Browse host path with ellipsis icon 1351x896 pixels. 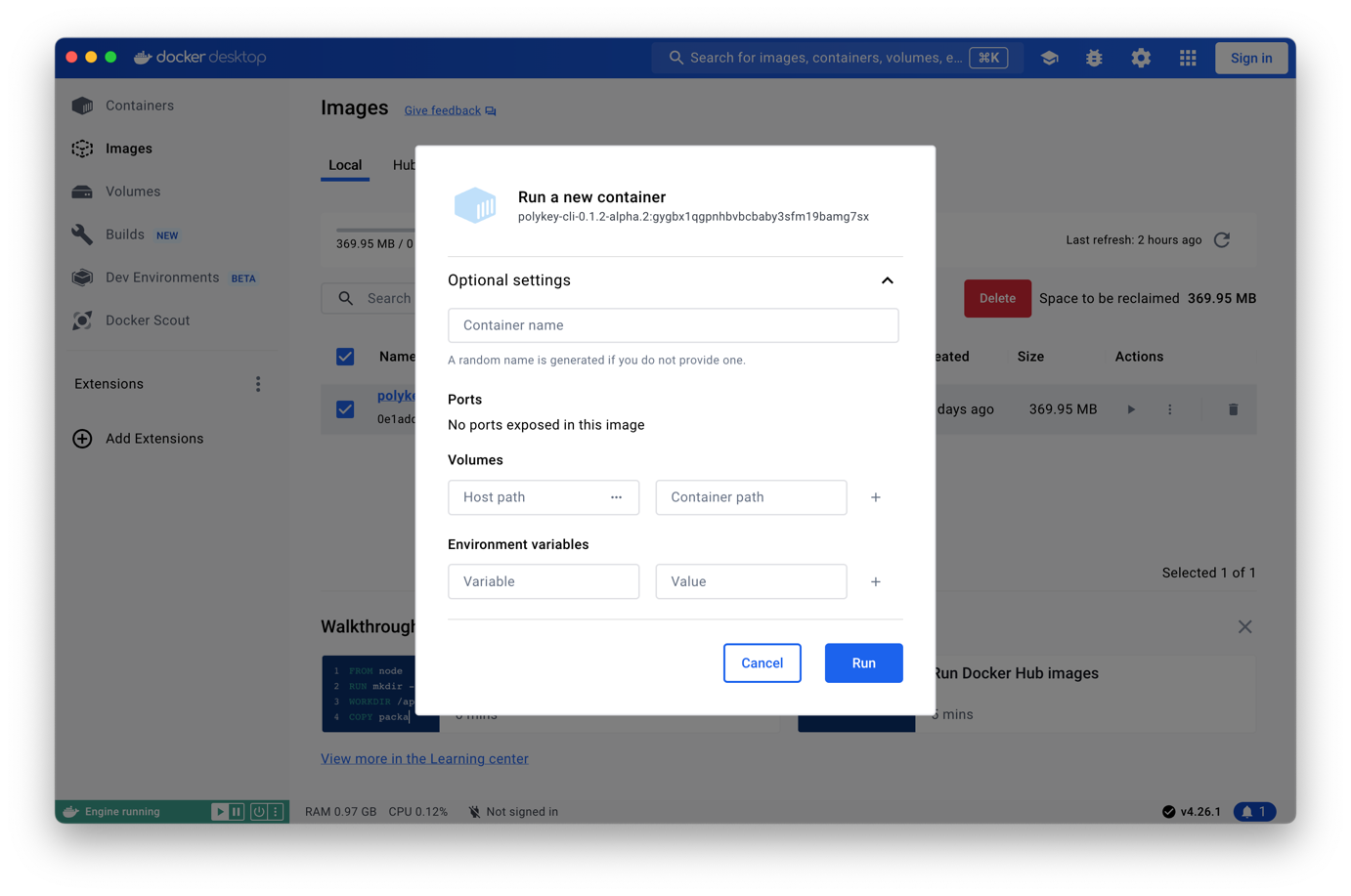(616, 497)
